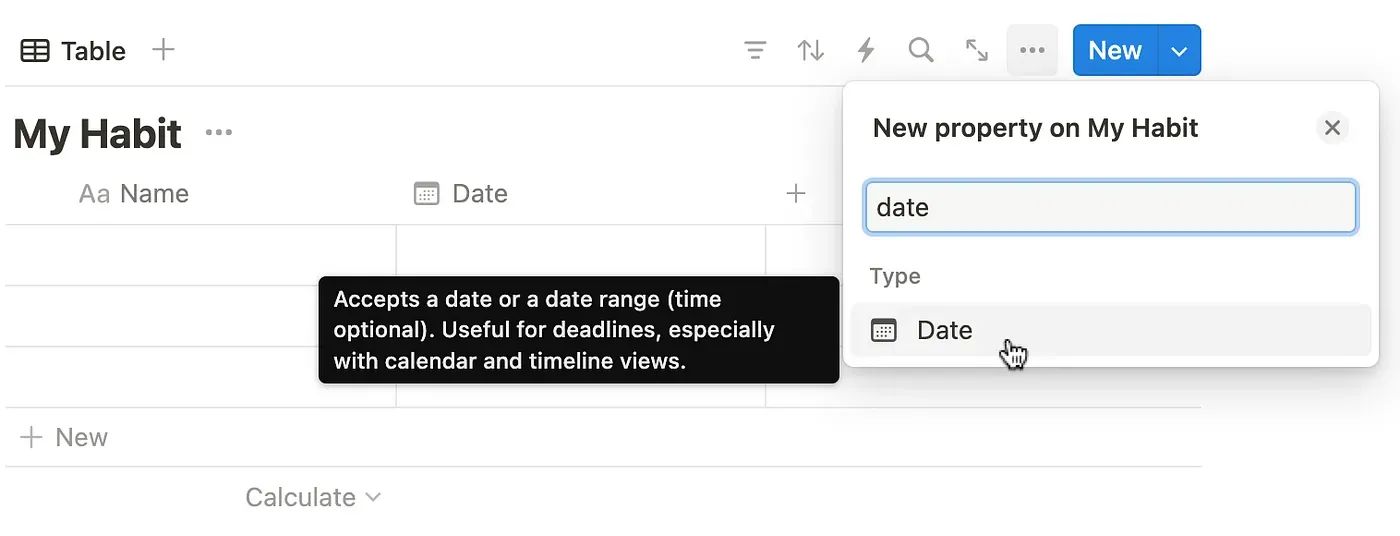Open the filter icon in toolbar
Image resolution: width=1400 pixels, height=536 pixels.
click(x=755, y=50)
